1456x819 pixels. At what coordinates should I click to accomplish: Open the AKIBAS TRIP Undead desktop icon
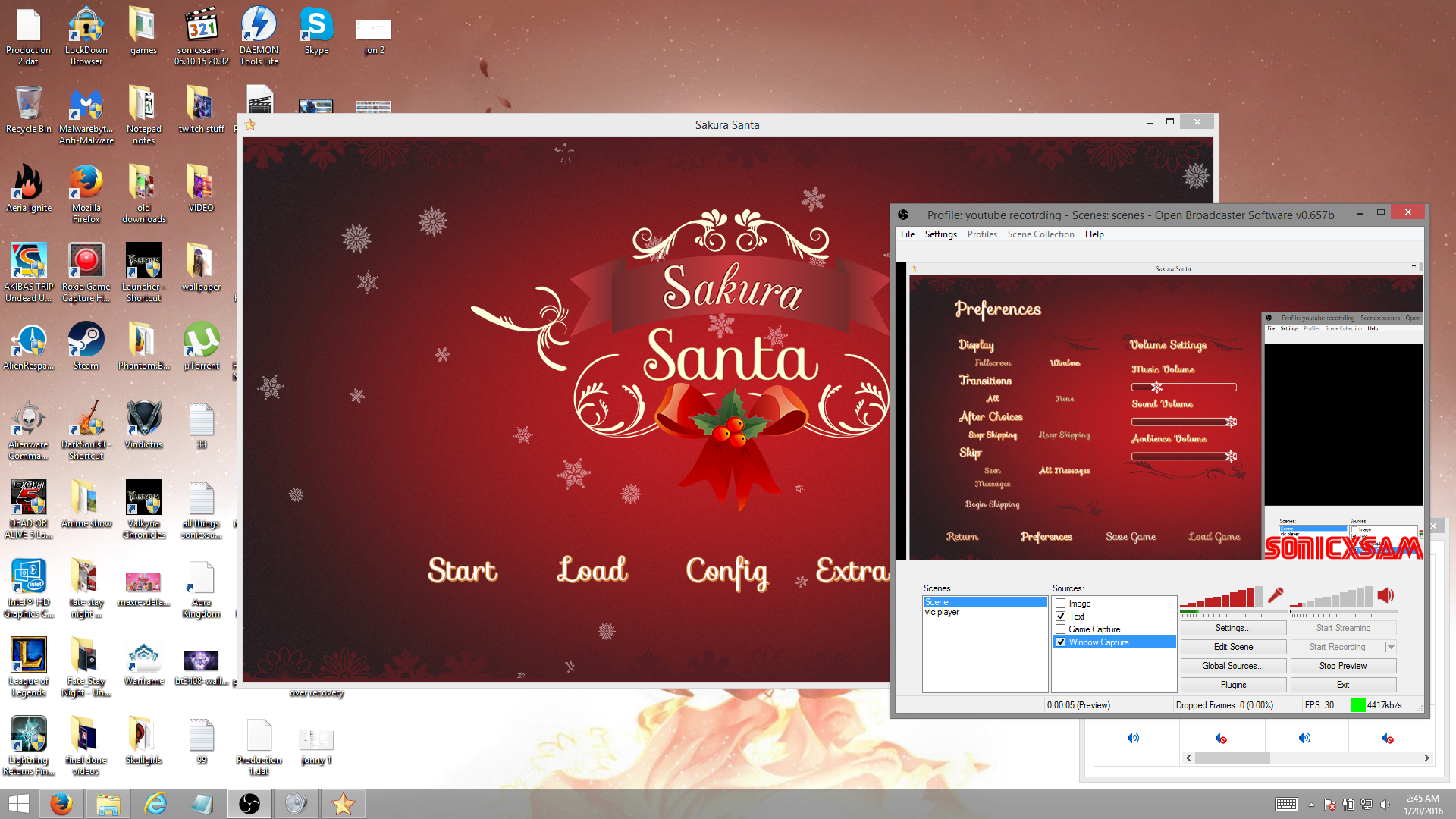click(29, 273)
